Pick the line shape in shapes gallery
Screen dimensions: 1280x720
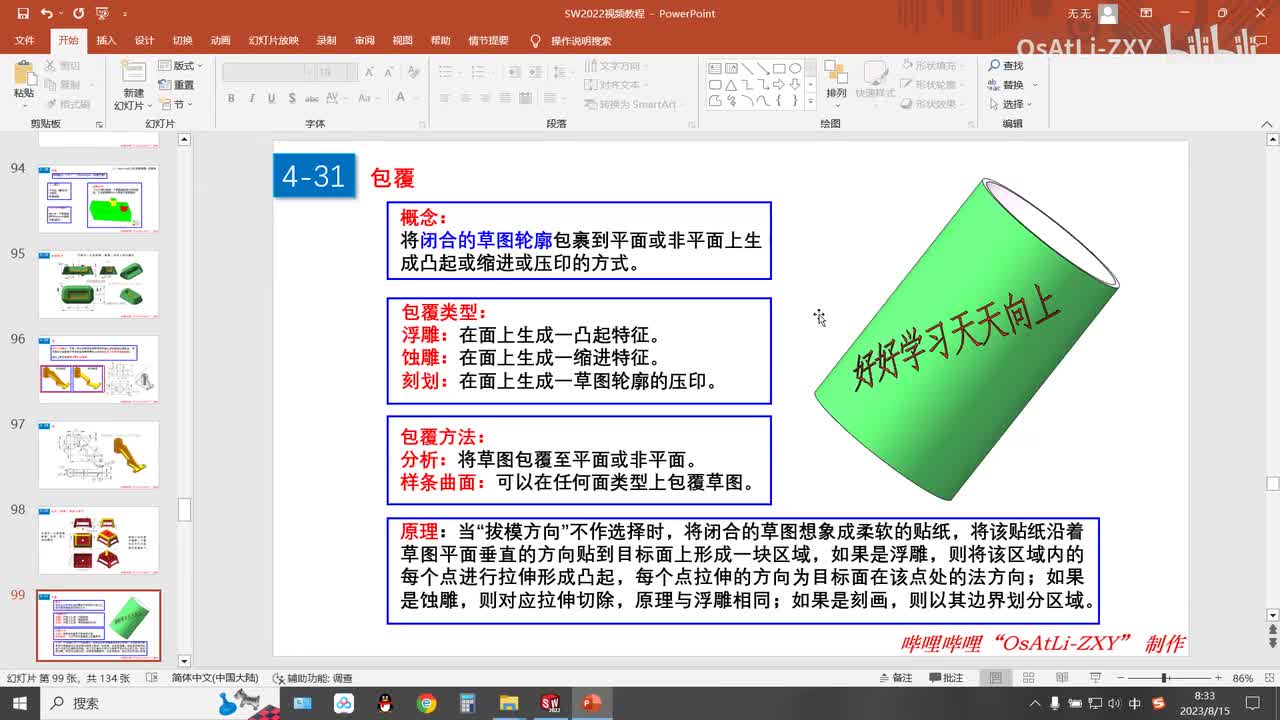click(x=747, y=68)
